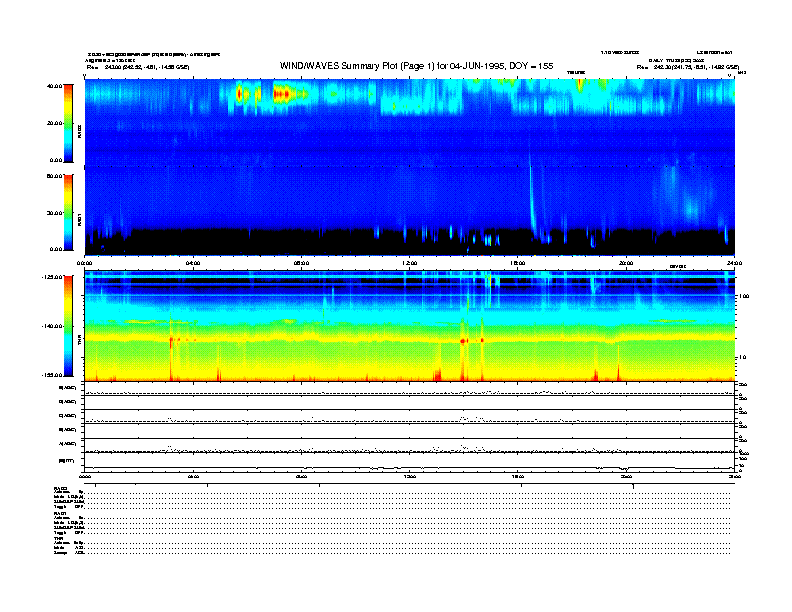
Task: Click the 100 frequency label right of TNR
Action: 744,296
